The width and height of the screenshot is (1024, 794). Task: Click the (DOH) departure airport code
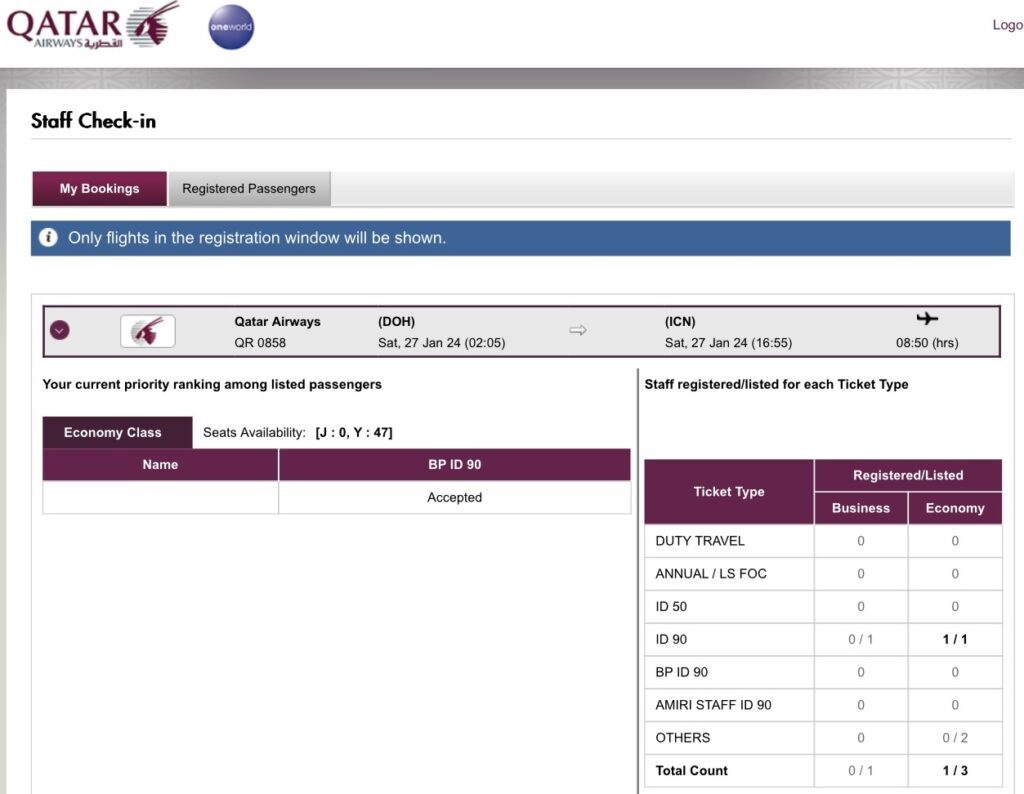pos(396,322)
